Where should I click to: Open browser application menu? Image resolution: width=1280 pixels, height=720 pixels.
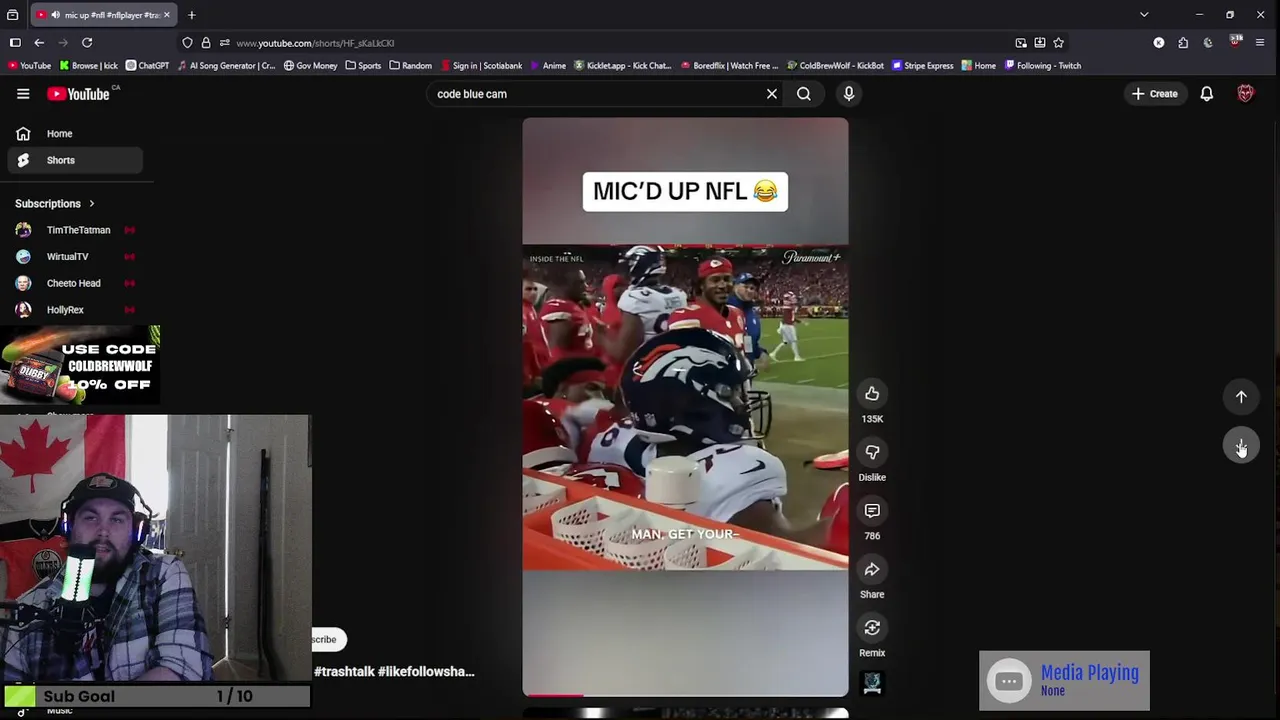1260,43
